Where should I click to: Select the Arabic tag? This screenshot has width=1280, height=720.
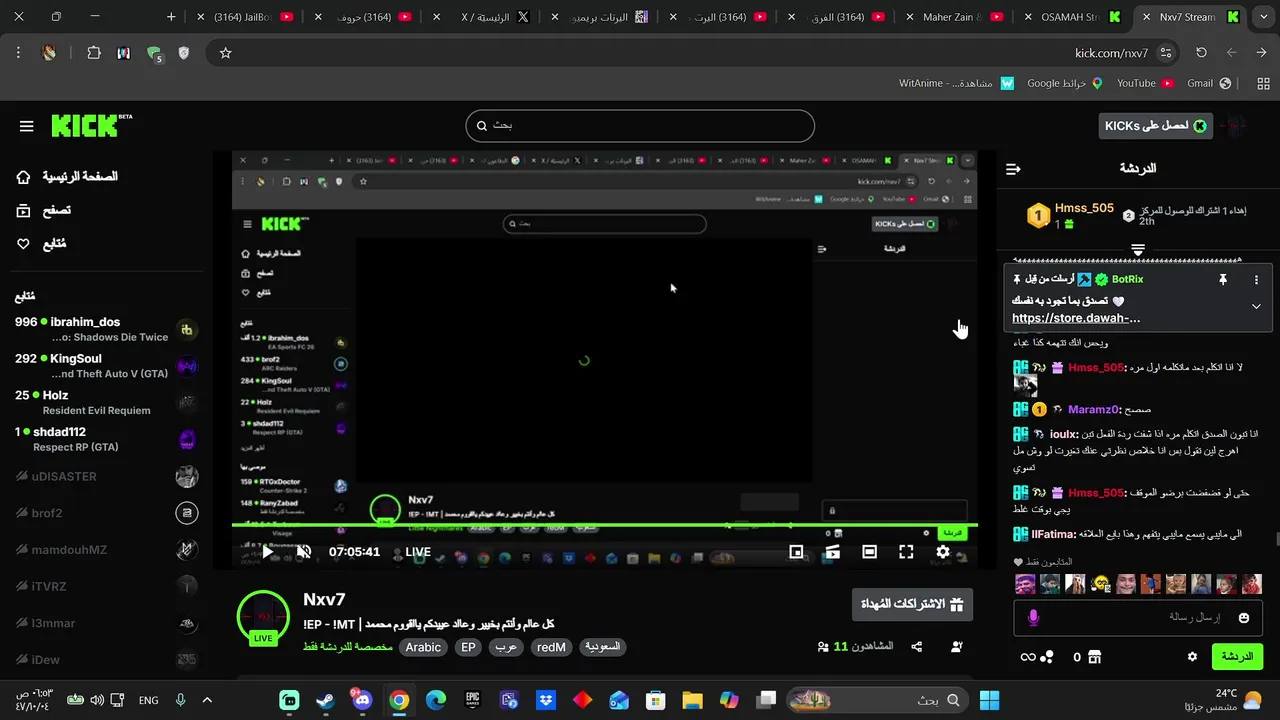(x=423, y=647)
